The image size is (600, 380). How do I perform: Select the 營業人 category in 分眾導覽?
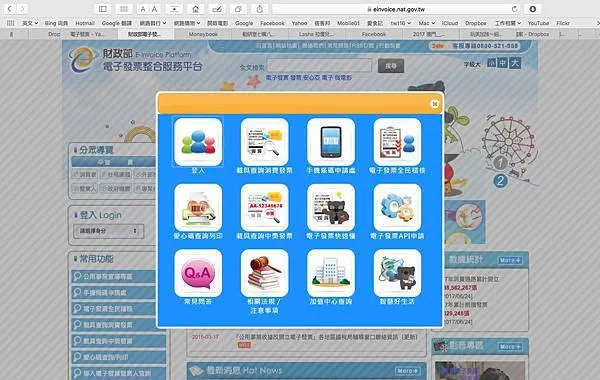pyautogui.click(x=85, y=189)
